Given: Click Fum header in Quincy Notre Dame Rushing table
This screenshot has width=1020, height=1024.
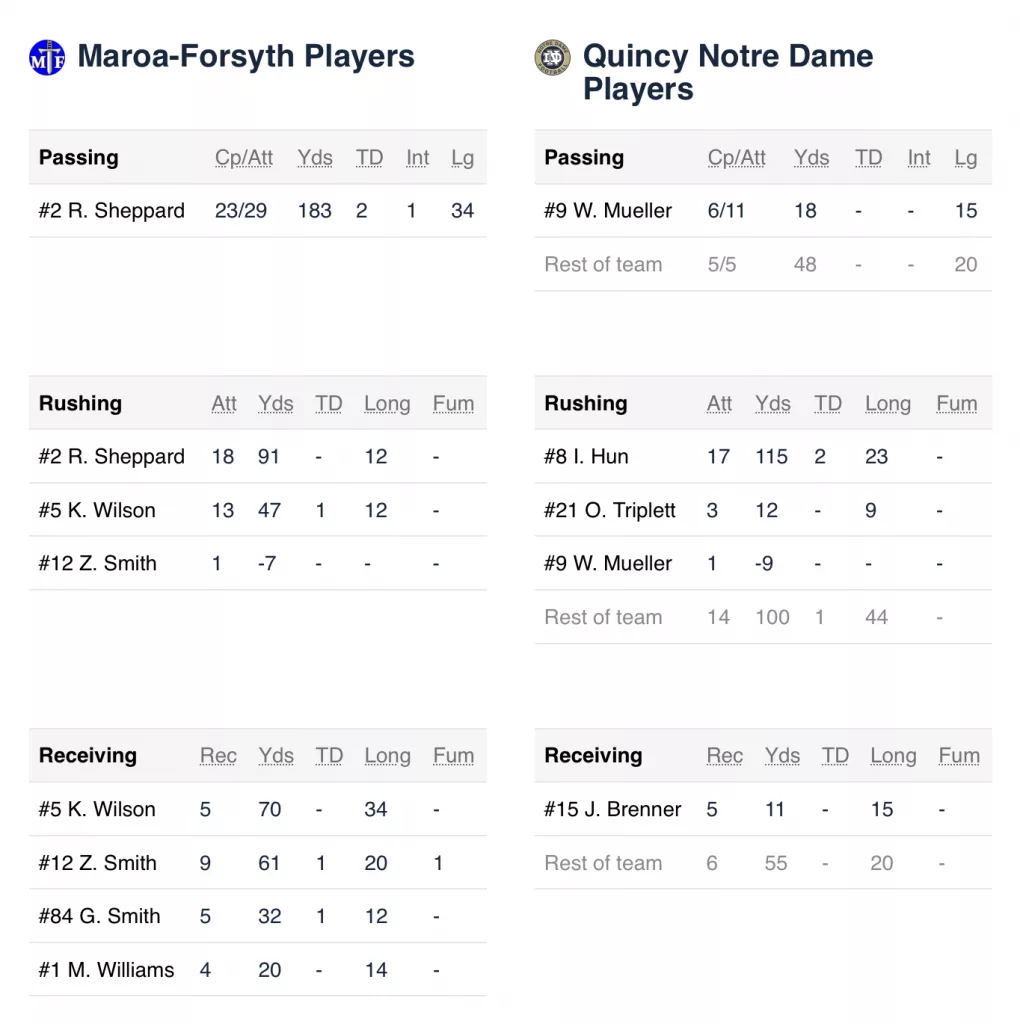Looking at the screenshot, I should click(957, 404).
